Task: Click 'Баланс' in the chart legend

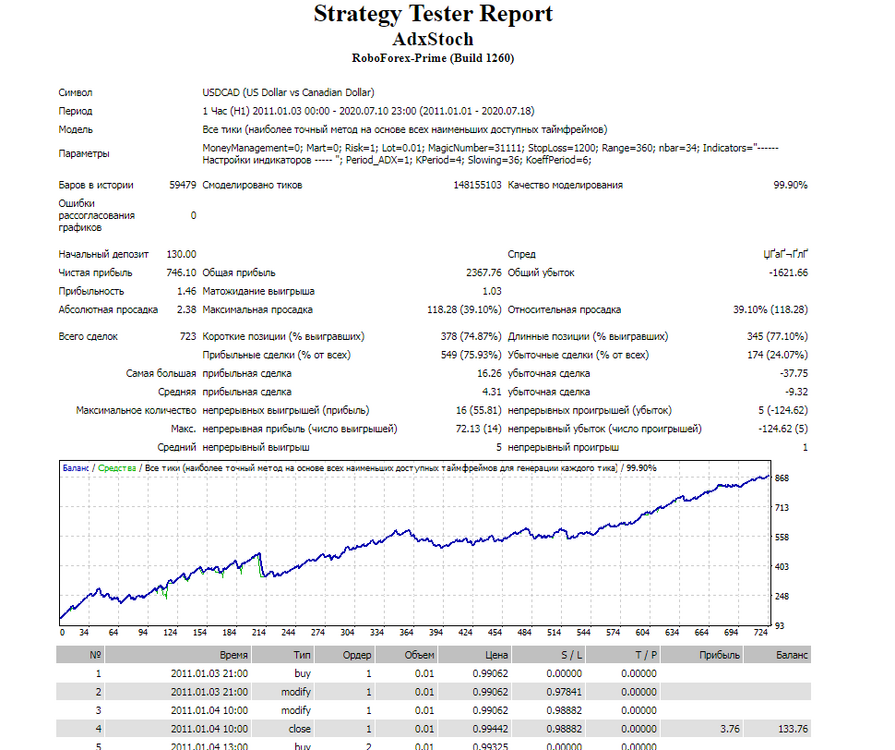Action: (76, 468)
